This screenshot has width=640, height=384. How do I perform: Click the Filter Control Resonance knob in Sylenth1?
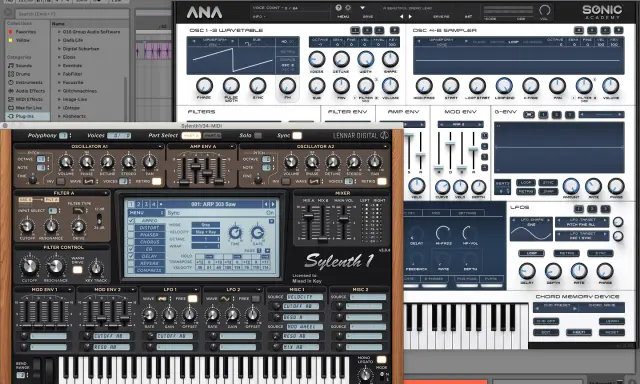[56, 266]
